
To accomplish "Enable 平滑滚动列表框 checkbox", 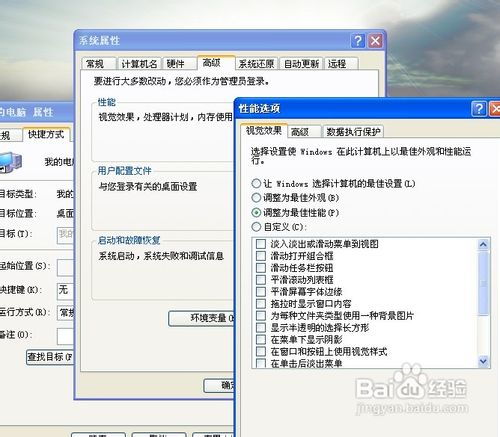I will click(261, 280).
